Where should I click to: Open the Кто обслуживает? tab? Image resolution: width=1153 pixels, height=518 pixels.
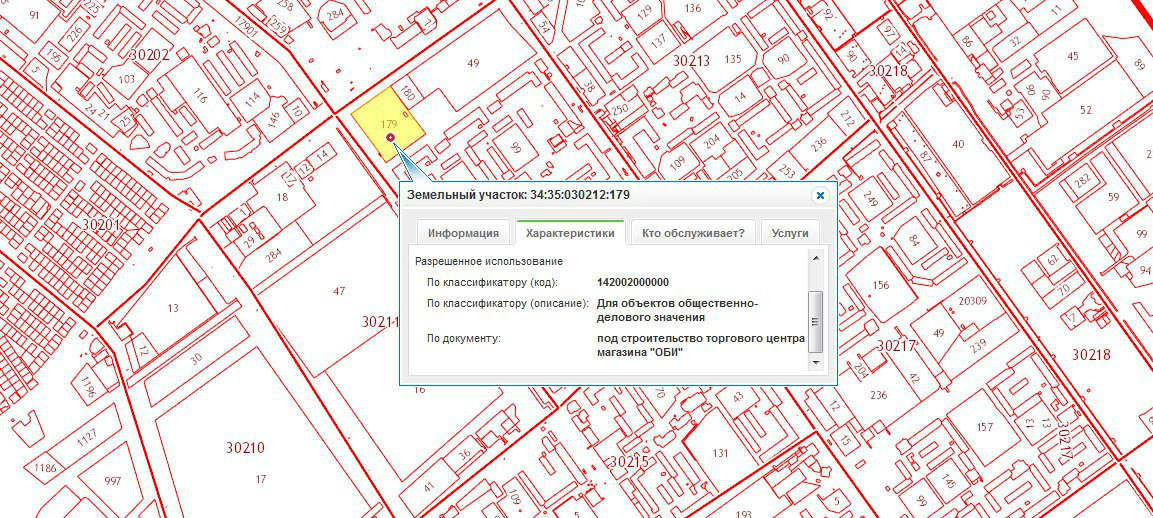click(x=693, y=233)
